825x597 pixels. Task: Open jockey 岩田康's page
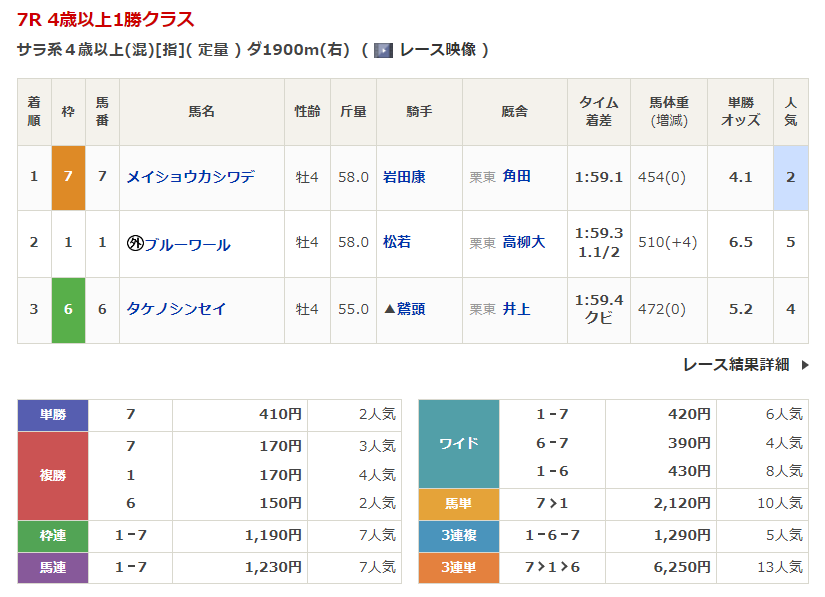pos(404,177)
